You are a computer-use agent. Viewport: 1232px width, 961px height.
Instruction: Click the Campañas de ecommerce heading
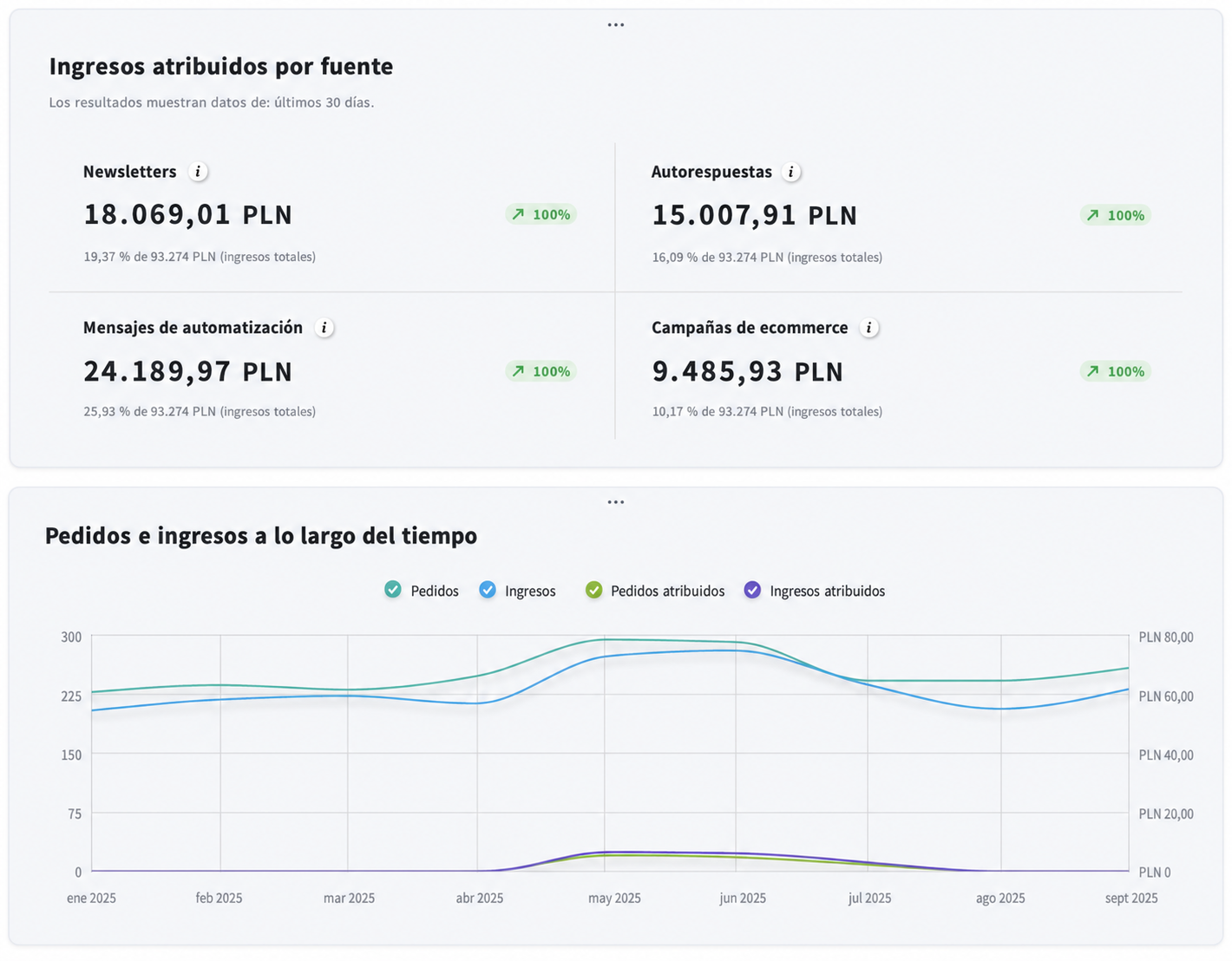[750, 328]
